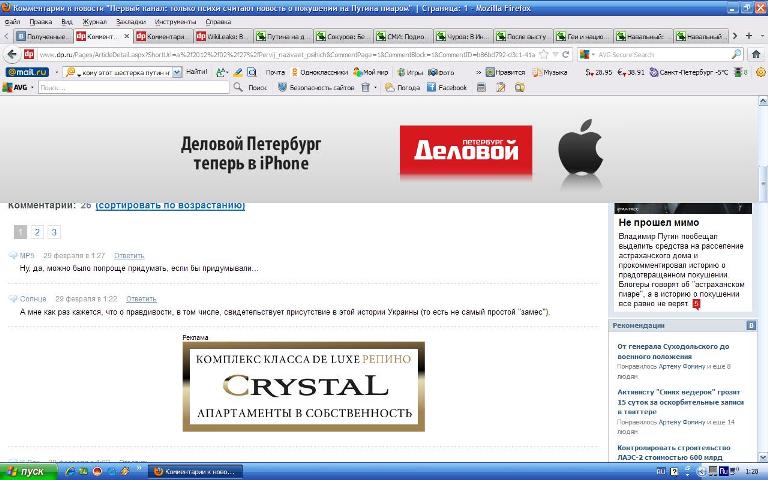Expand the Mail.ru toolbar overflow chevron
768x480 pixels.
(x=479, y=72)
